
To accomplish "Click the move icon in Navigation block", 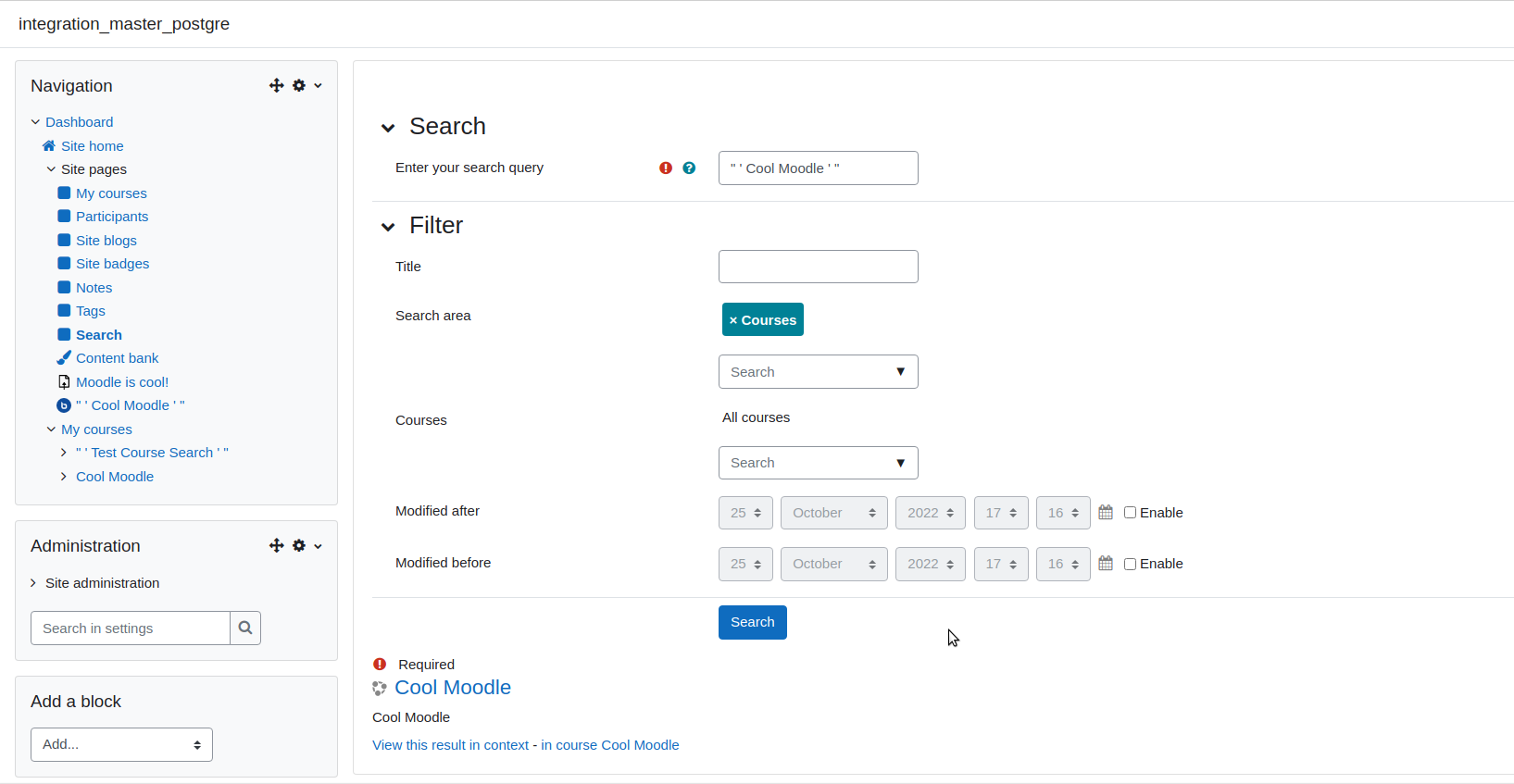I will (276, 85).
